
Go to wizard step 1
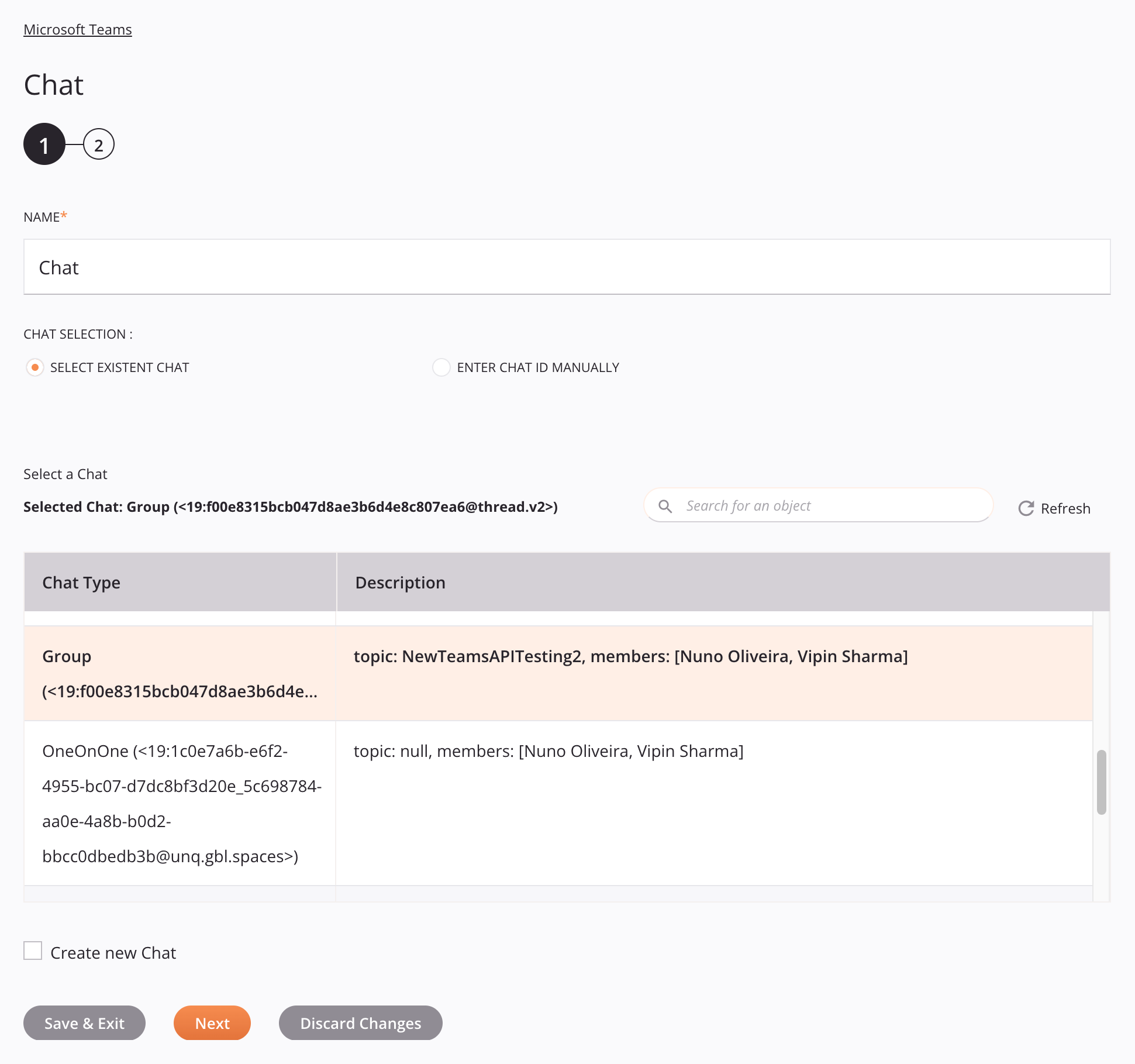(44, 144)
